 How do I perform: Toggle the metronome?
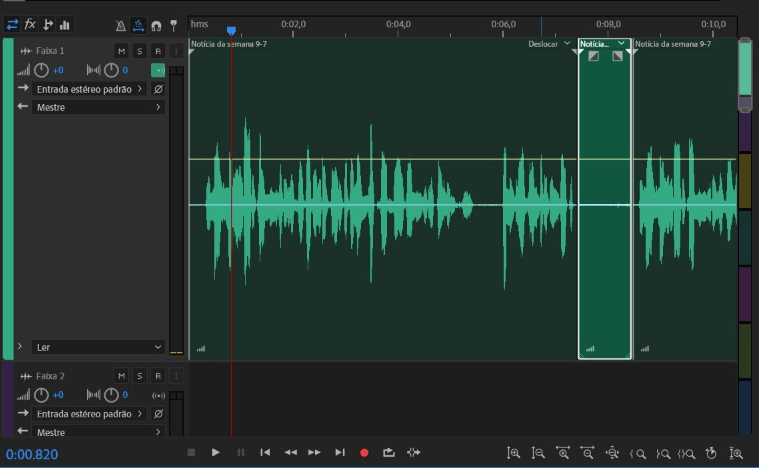point(121,26)
